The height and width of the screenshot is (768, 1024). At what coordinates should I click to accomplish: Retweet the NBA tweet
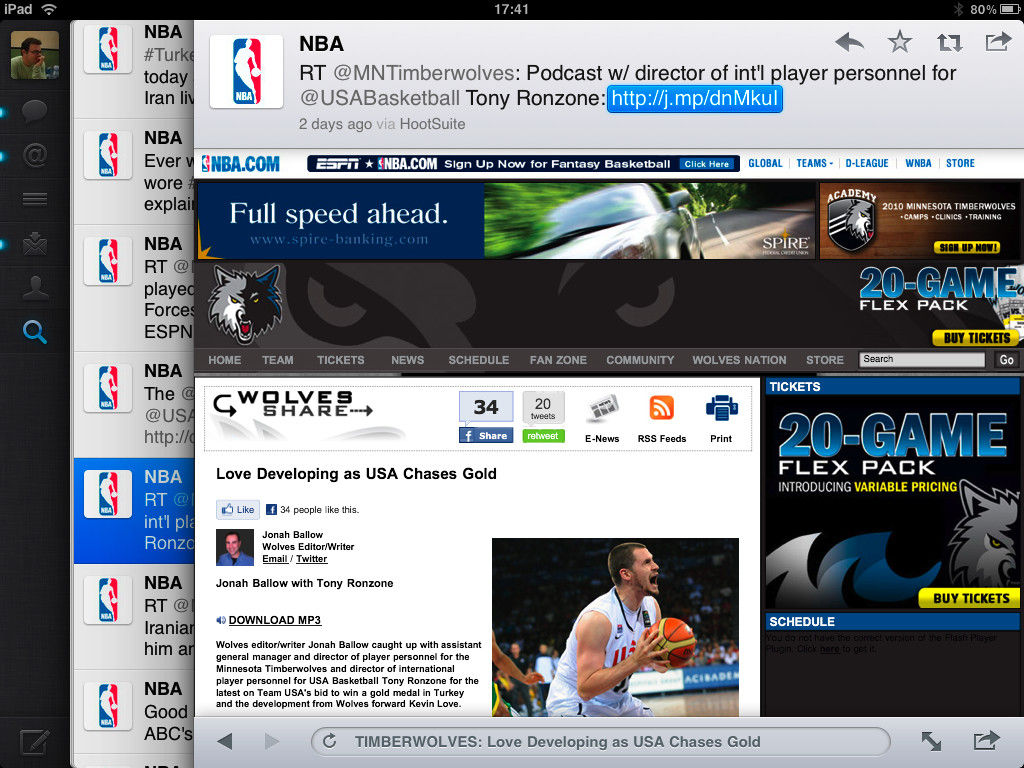[x=949, y=42]
